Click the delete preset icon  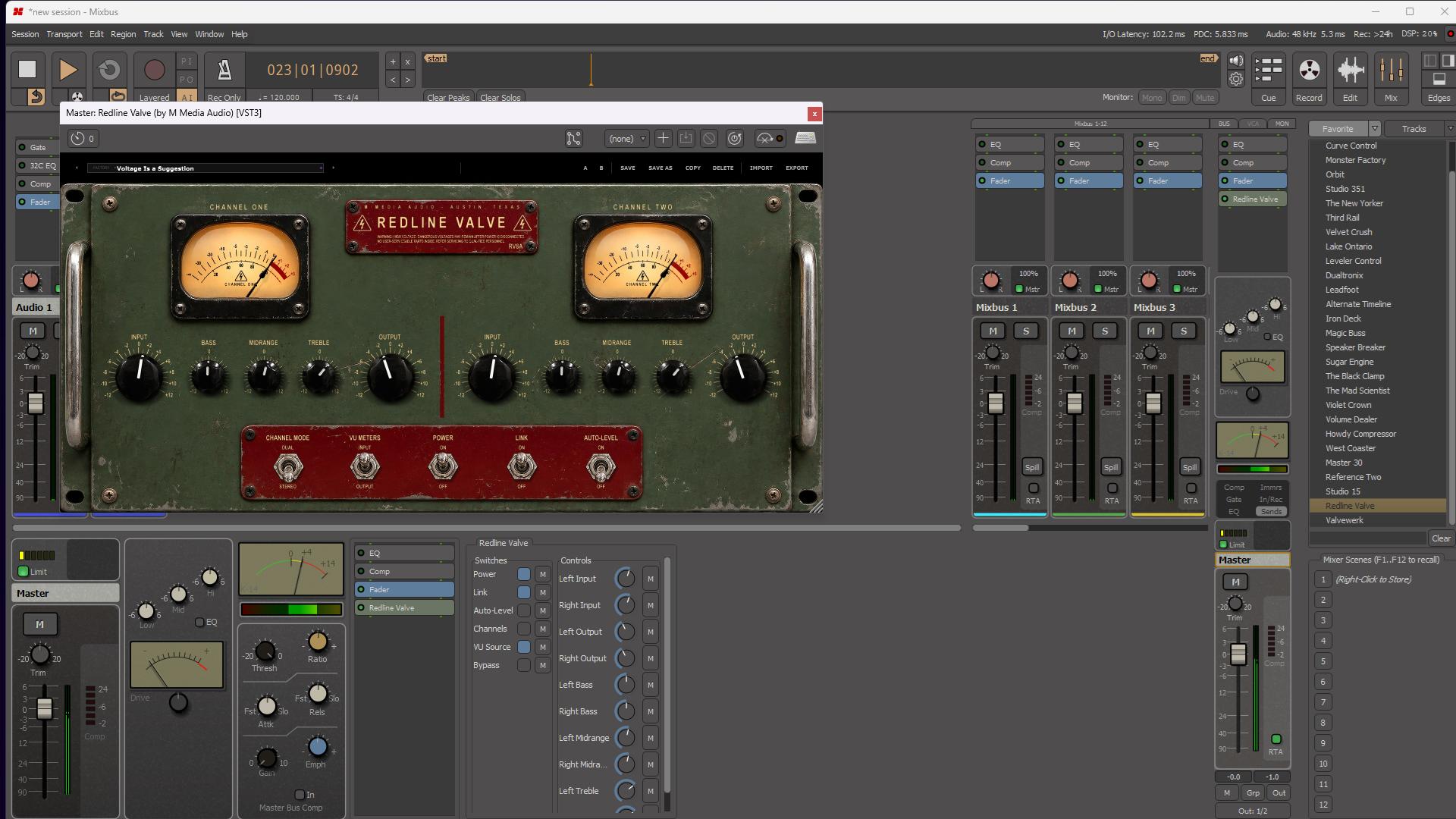click(709, 138)
